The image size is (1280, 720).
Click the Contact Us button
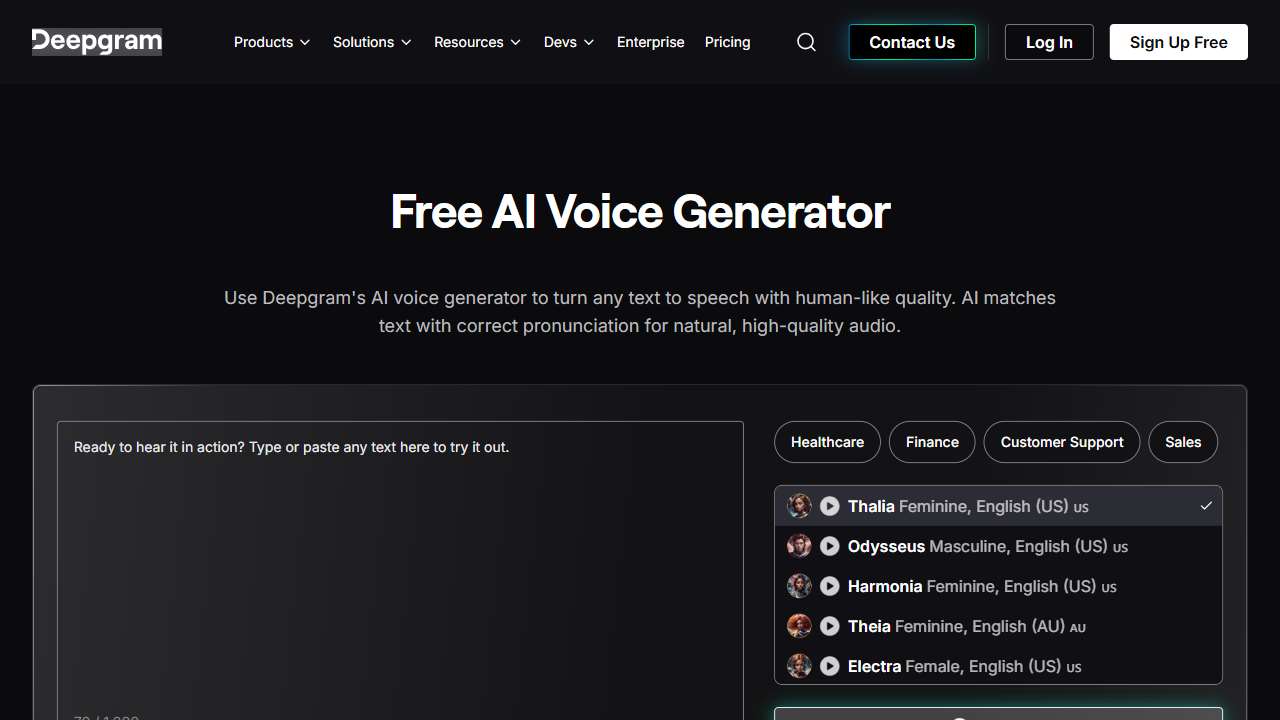tap(912, 42)
